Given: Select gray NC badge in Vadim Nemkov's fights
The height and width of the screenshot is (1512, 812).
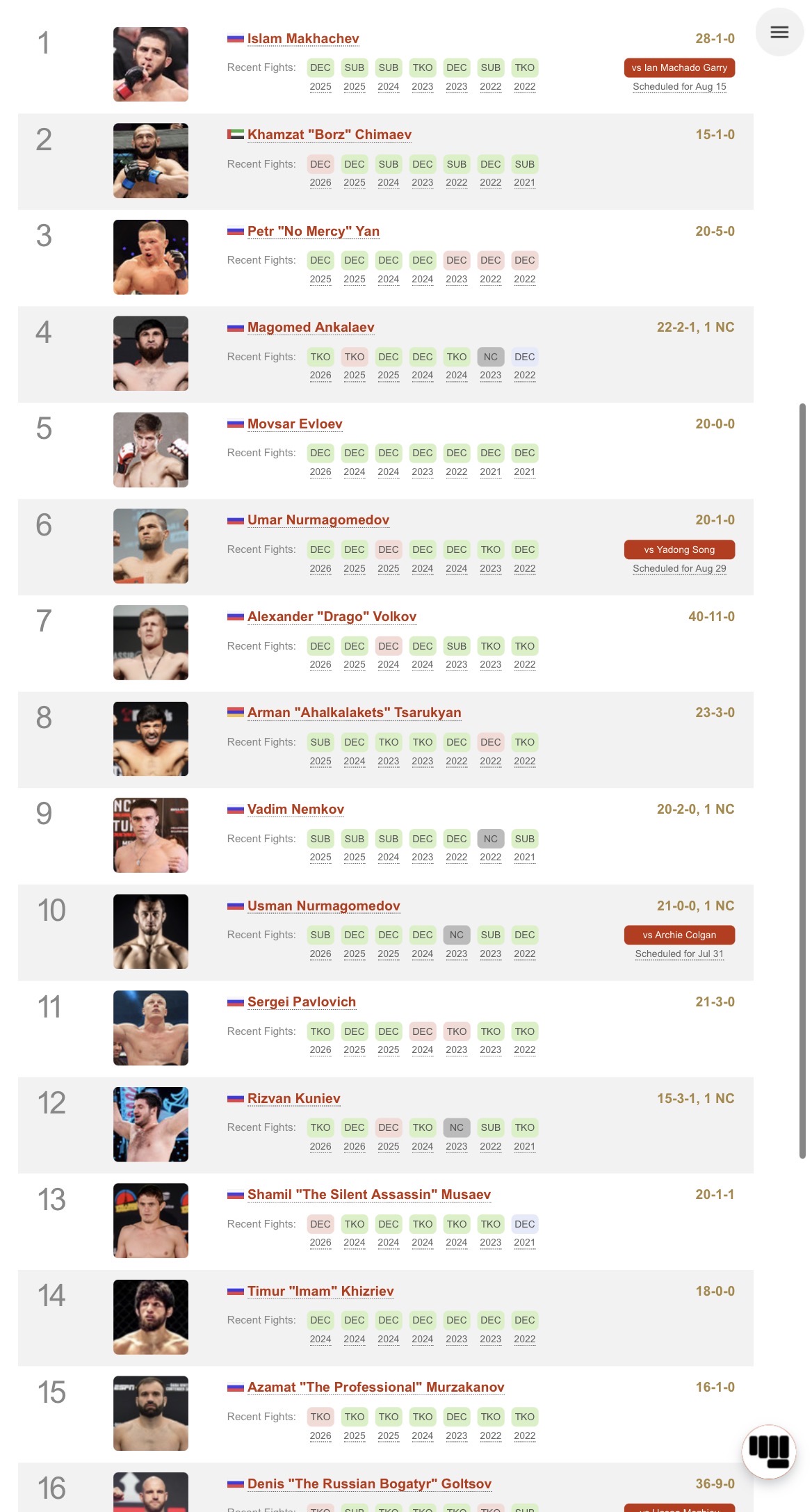Looking at the screenshot, I should 490,839.
